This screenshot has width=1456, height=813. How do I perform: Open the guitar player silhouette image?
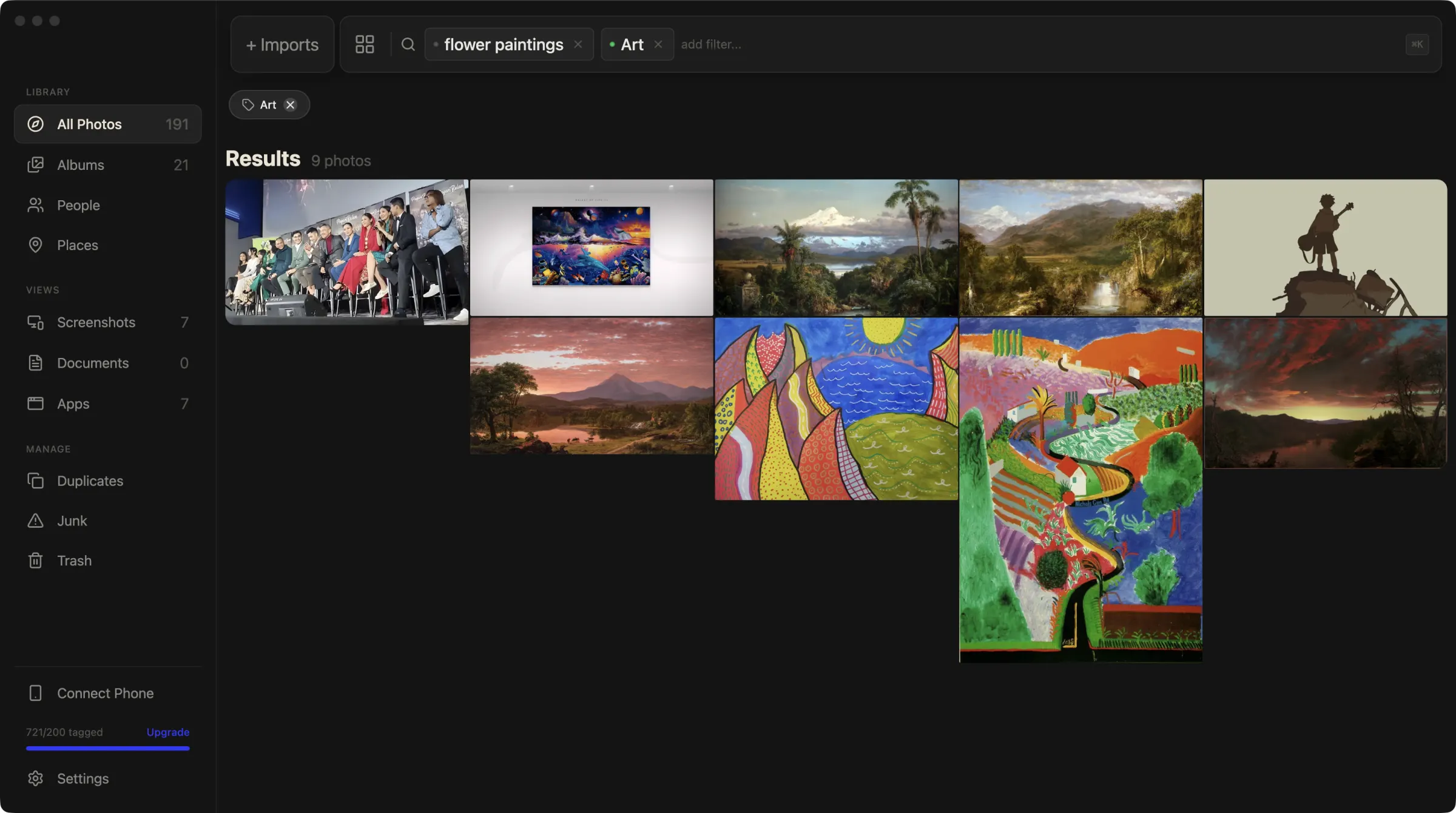(1325, 247)
